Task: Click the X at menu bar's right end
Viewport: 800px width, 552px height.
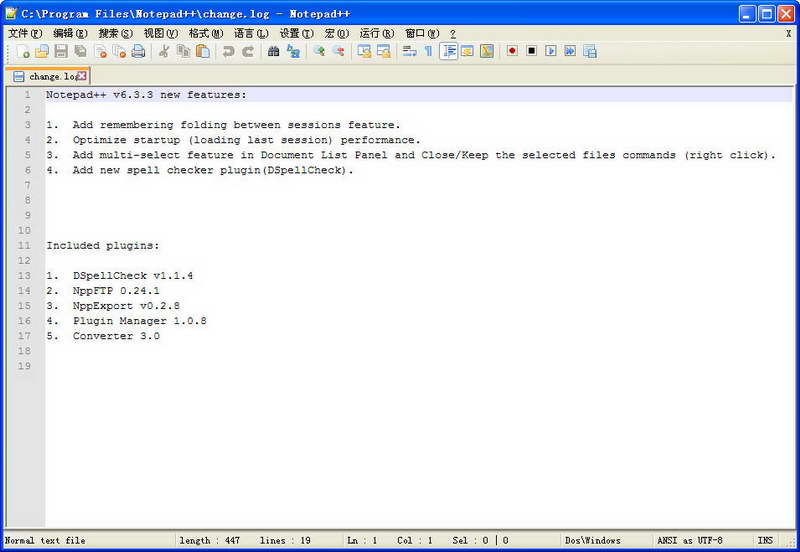Action: [x=788, y=34]
